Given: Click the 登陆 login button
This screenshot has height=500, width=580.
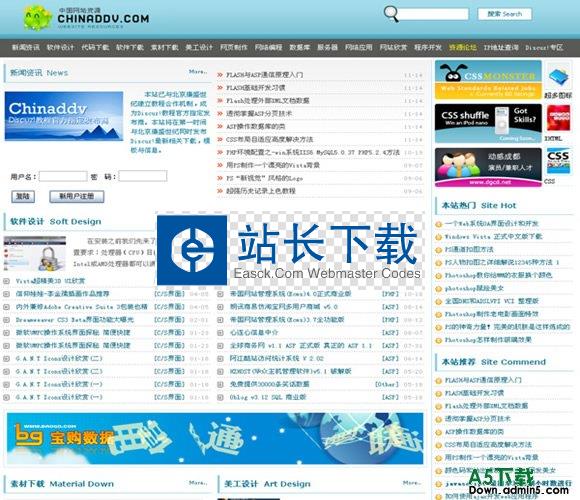Looking at the screenshot, I should tap(23, 196).
